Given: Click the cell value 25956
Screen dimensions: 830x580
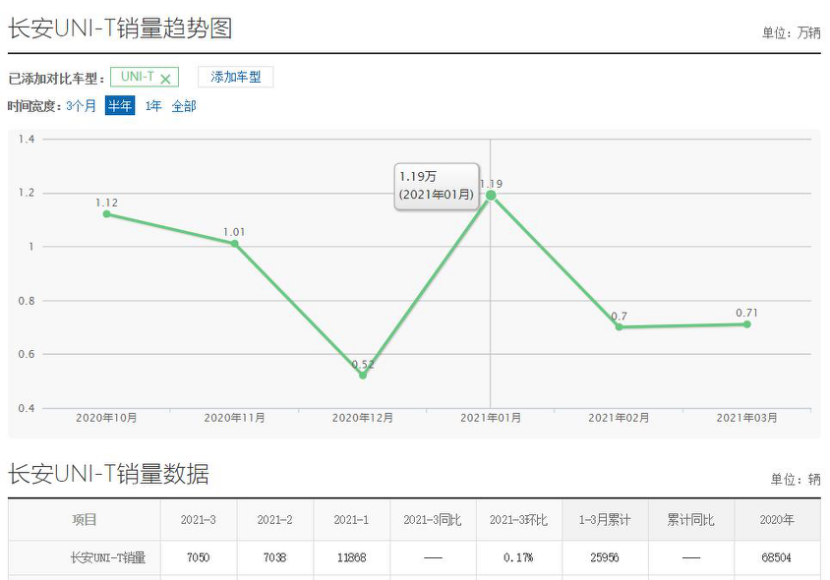Looking at the screenshot, I should (605, 557).
